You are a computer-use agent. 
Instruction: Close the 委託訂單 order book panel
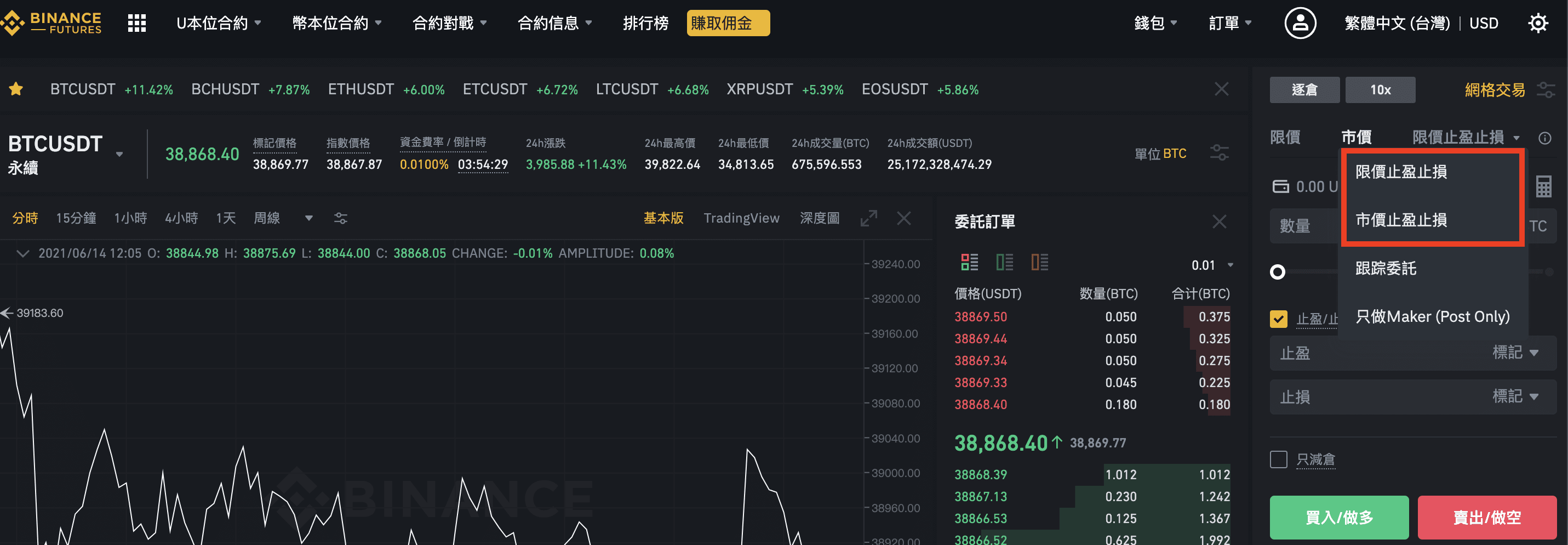[x=1219, y=222]
